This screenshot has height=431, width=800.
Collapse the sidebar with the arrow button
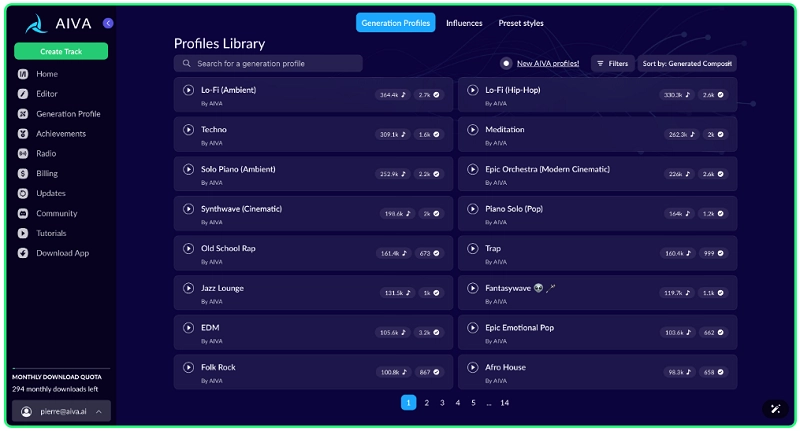[x=108, y=23]
